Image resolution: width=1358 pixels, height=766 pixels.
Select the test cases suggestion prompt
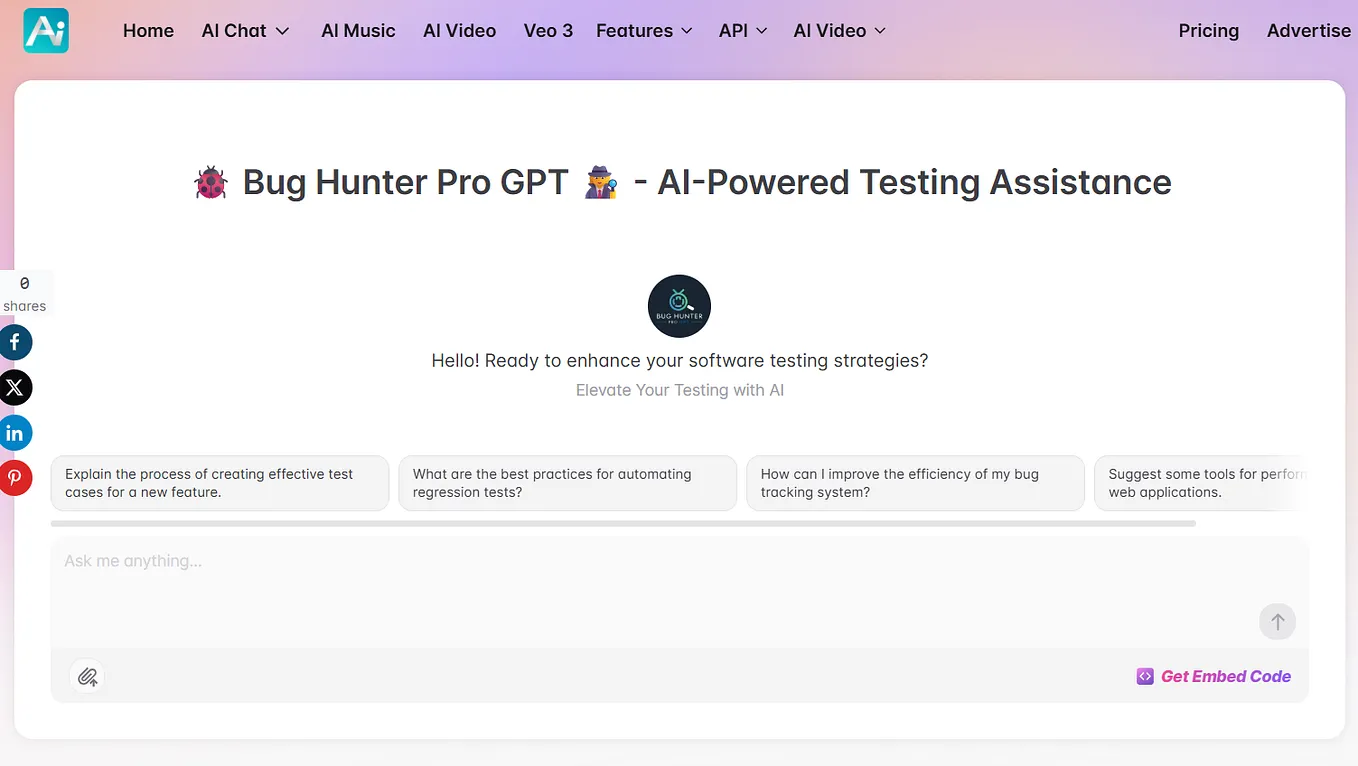(219, 483)
